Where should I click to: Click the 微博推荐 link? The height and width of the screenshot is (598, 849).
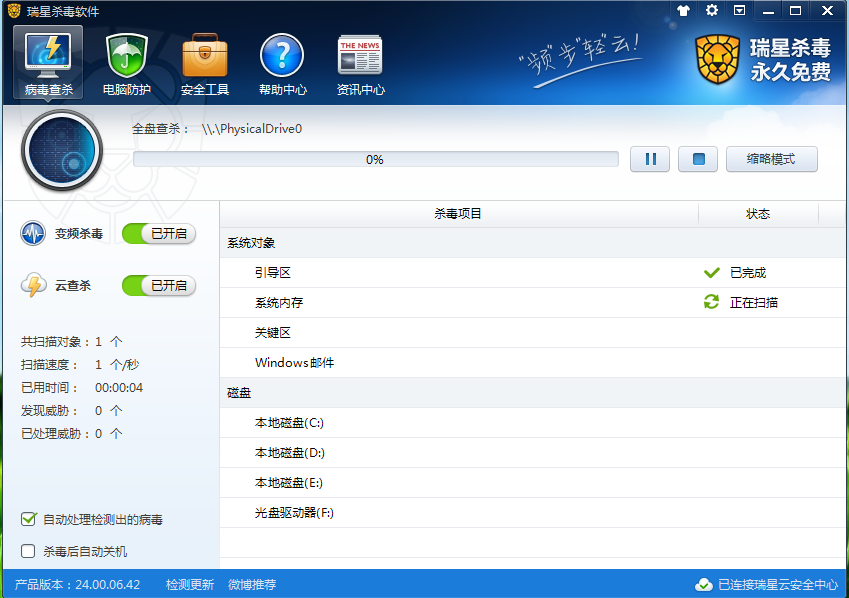coord(252,584)
